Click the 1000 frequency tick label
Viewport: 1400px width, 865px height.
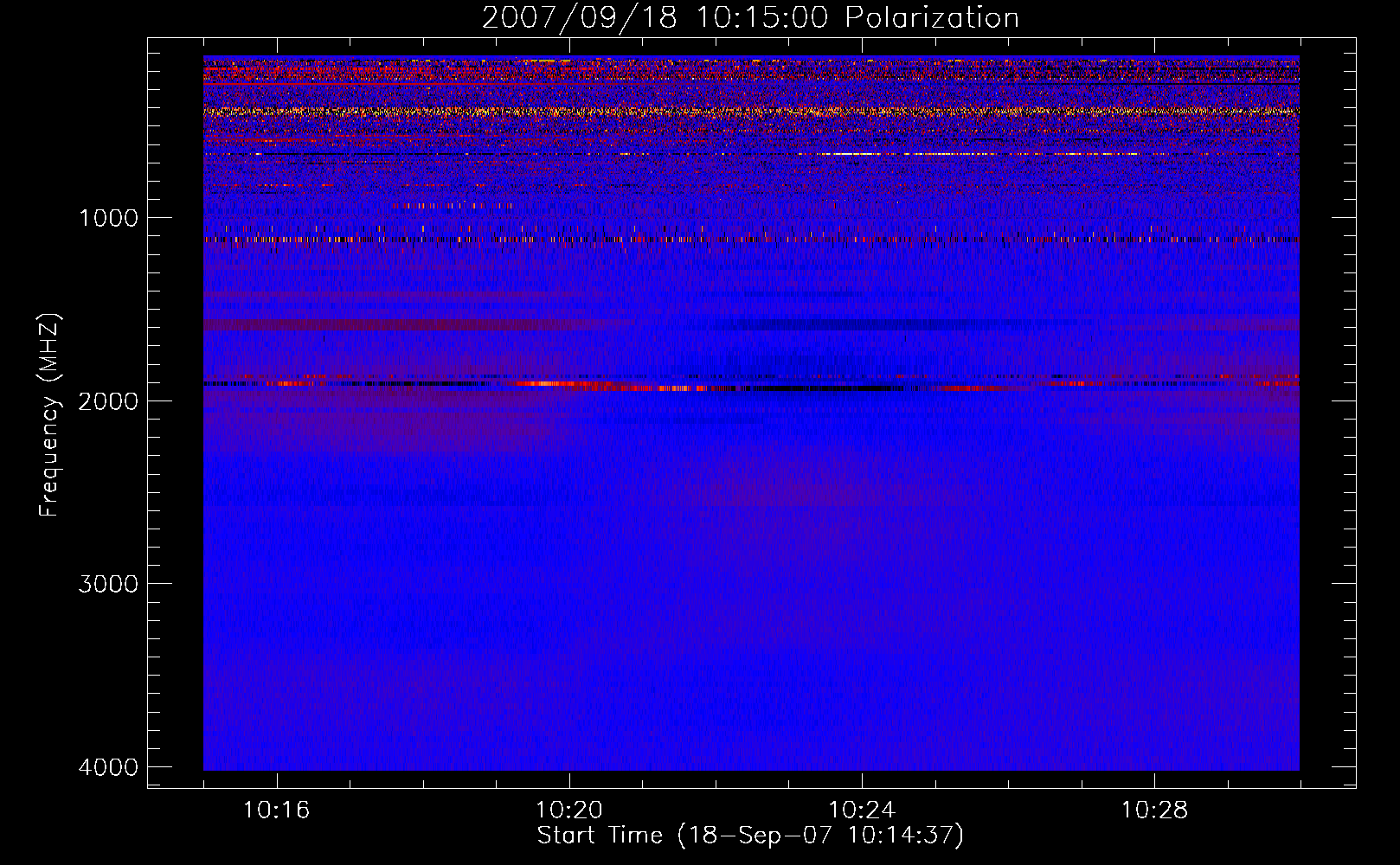(x=108, y=218)
